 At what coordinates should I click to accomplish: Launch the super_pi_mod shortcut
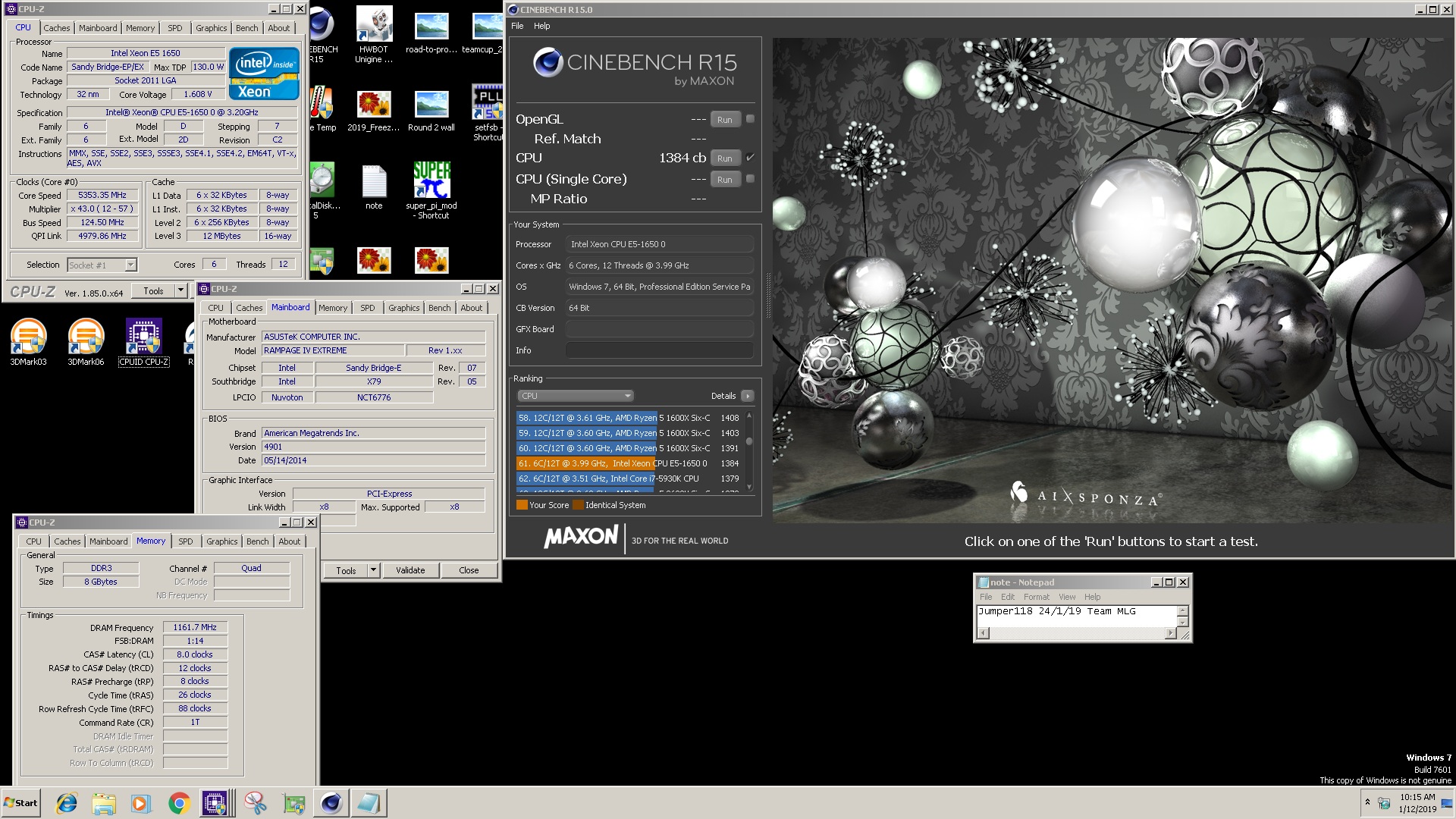431,190
